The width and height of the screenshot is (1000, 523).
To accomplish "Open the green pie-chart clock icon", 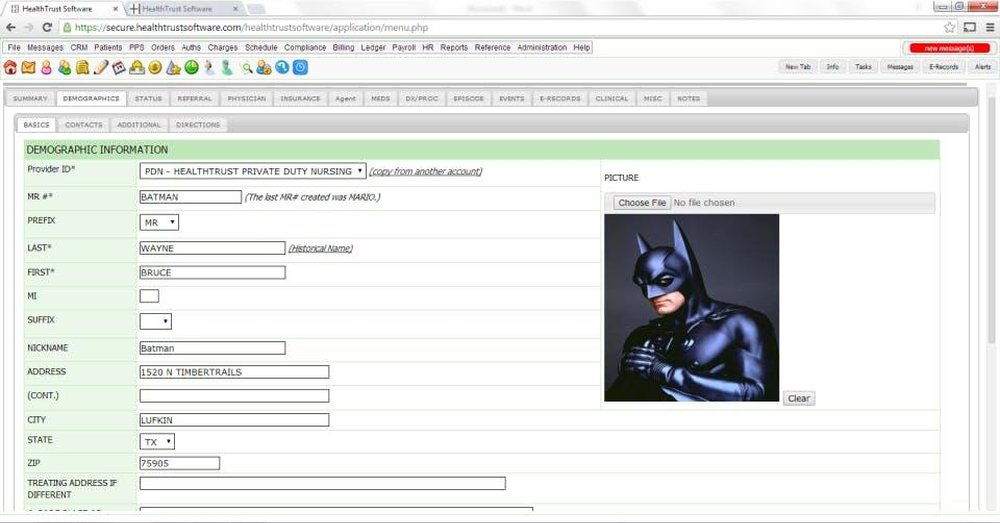I will tap(191, 68).
